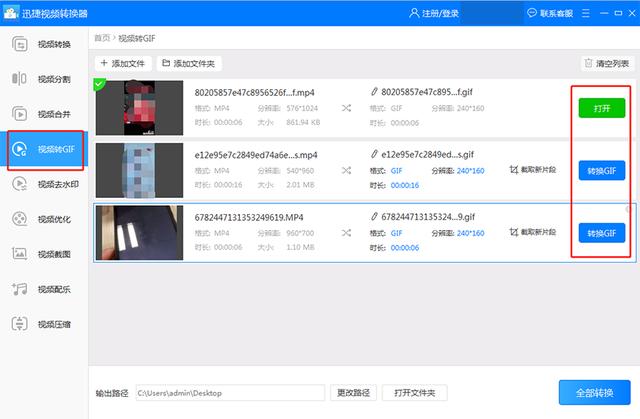Viewport: 640px width, 419px height.
Task: Click file name e12e95e7c2849ed74a6e...s.mp4
Action: [256, 155]
